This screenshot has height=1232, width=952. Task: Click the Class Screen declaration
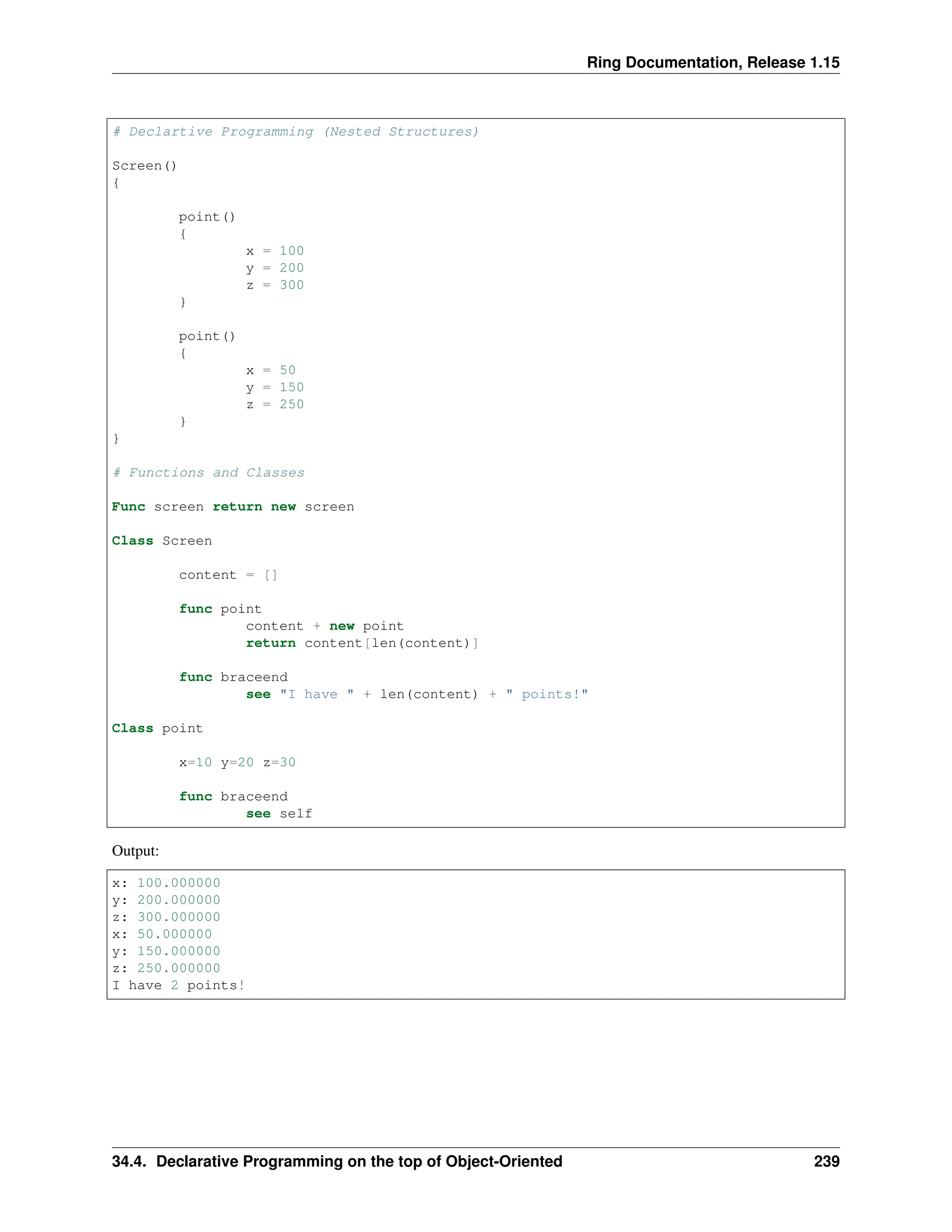(x=161, y=541)
